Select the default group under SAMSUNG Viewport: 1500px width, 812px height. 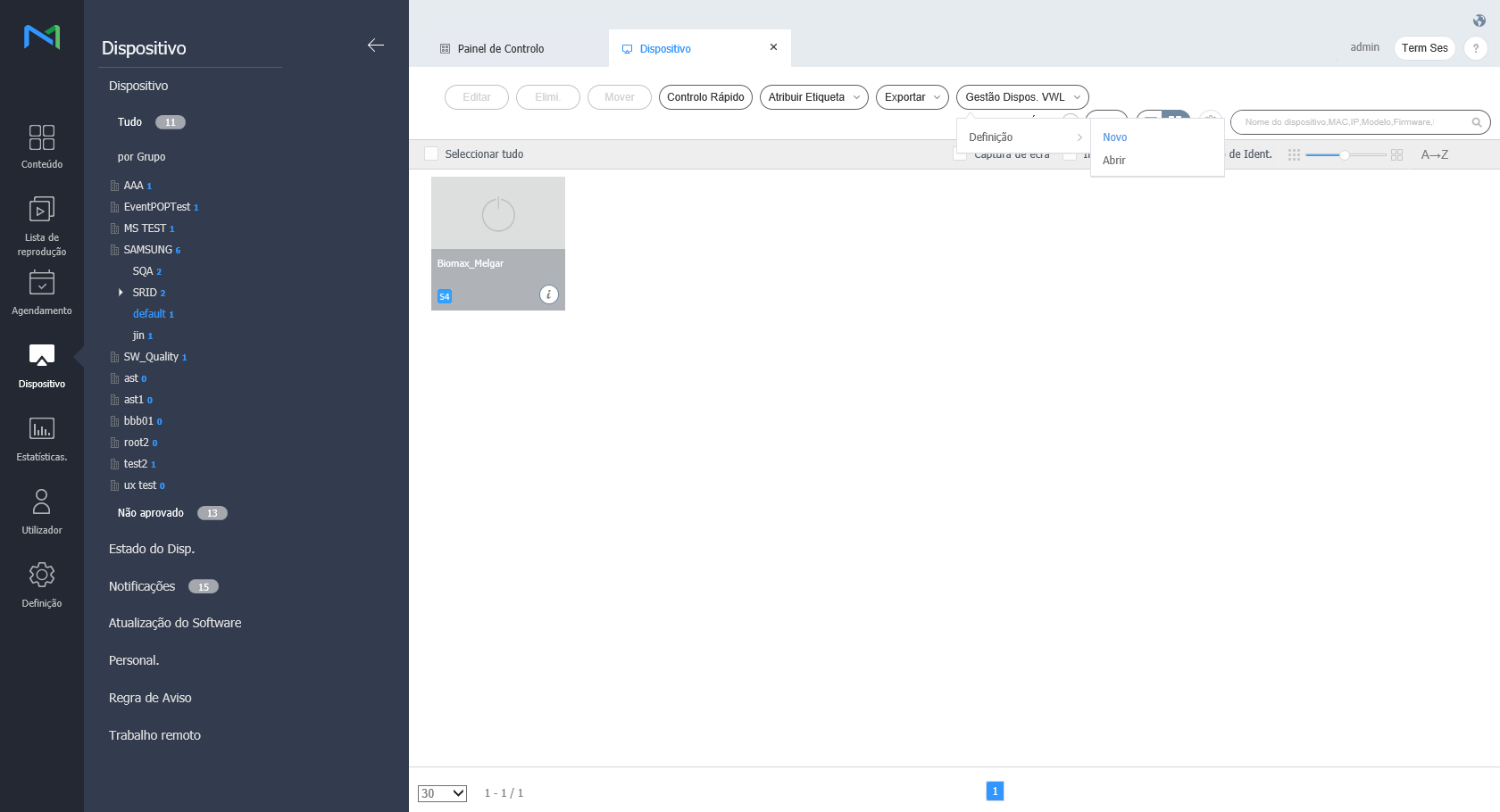click(x=149, y=314)
